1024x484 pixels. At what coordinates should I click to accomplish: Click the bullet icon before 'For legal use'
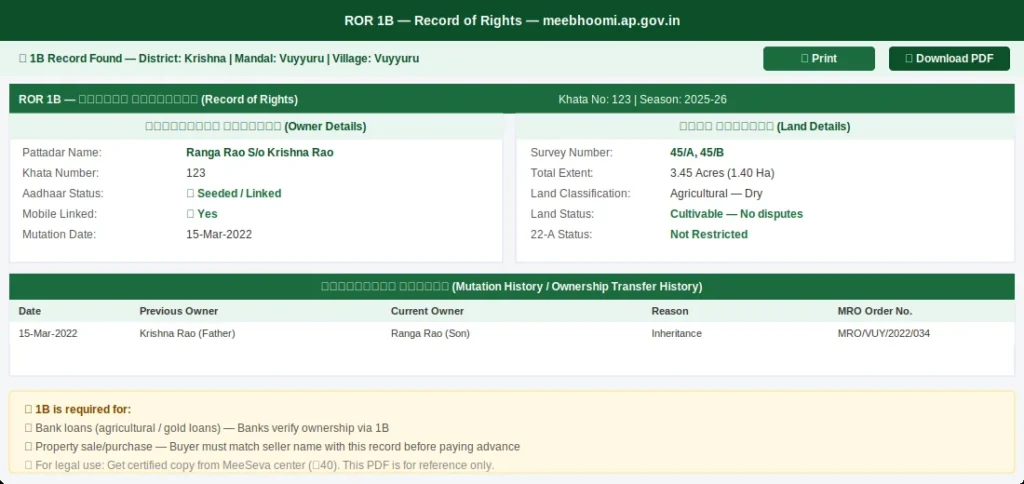28,465
